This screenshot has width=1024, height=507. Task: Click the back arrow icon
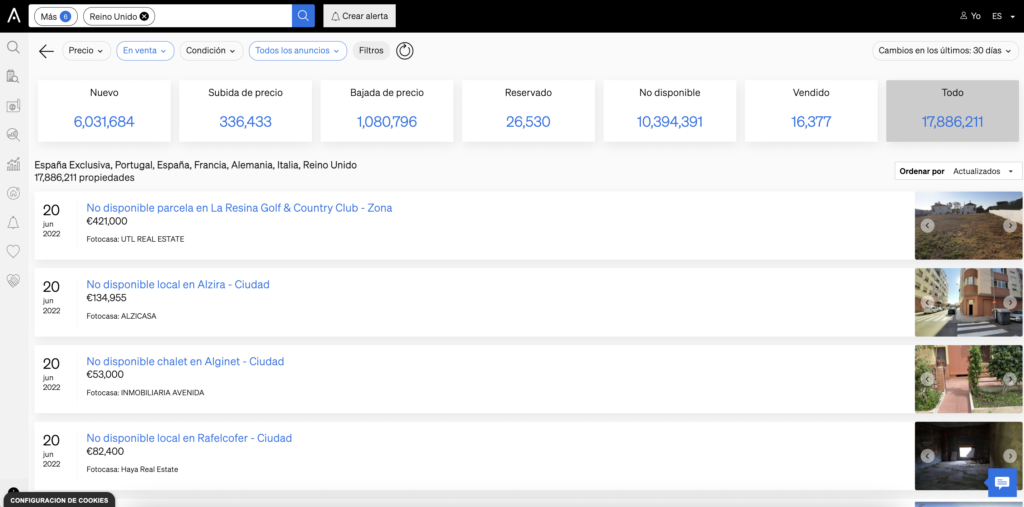(46, 51)
